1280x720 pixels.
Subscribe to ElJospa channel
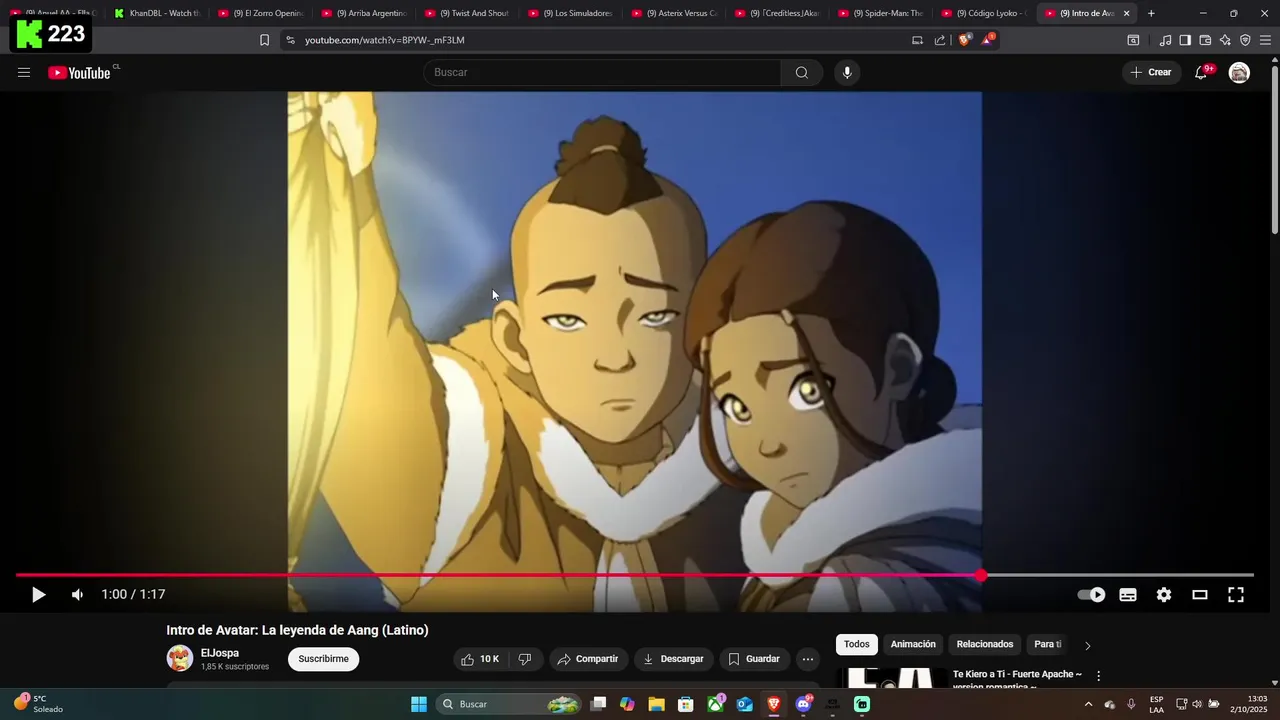(x=323, y=659)
